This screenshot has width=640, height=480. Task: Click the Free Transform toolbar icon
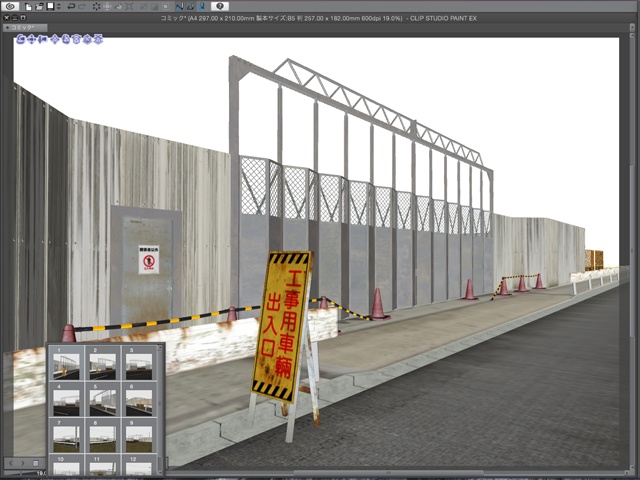(x=129, y=6)
